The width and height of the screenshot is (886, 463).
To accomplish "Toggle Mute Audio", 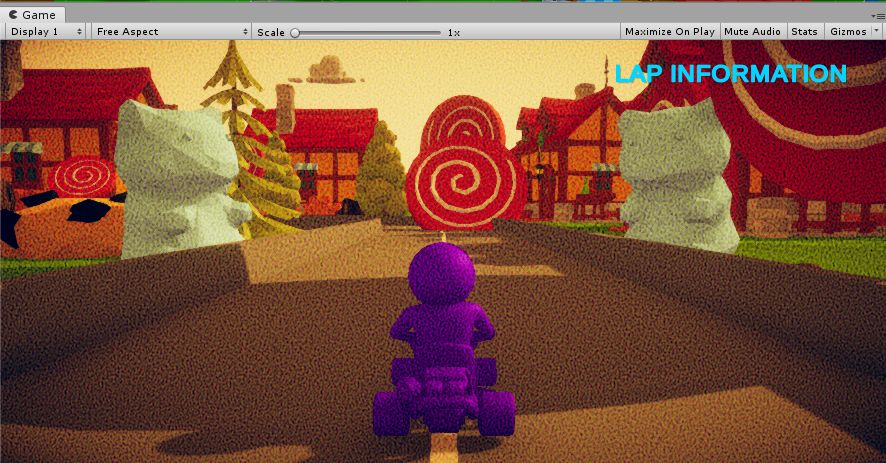I will click(752, 32).
